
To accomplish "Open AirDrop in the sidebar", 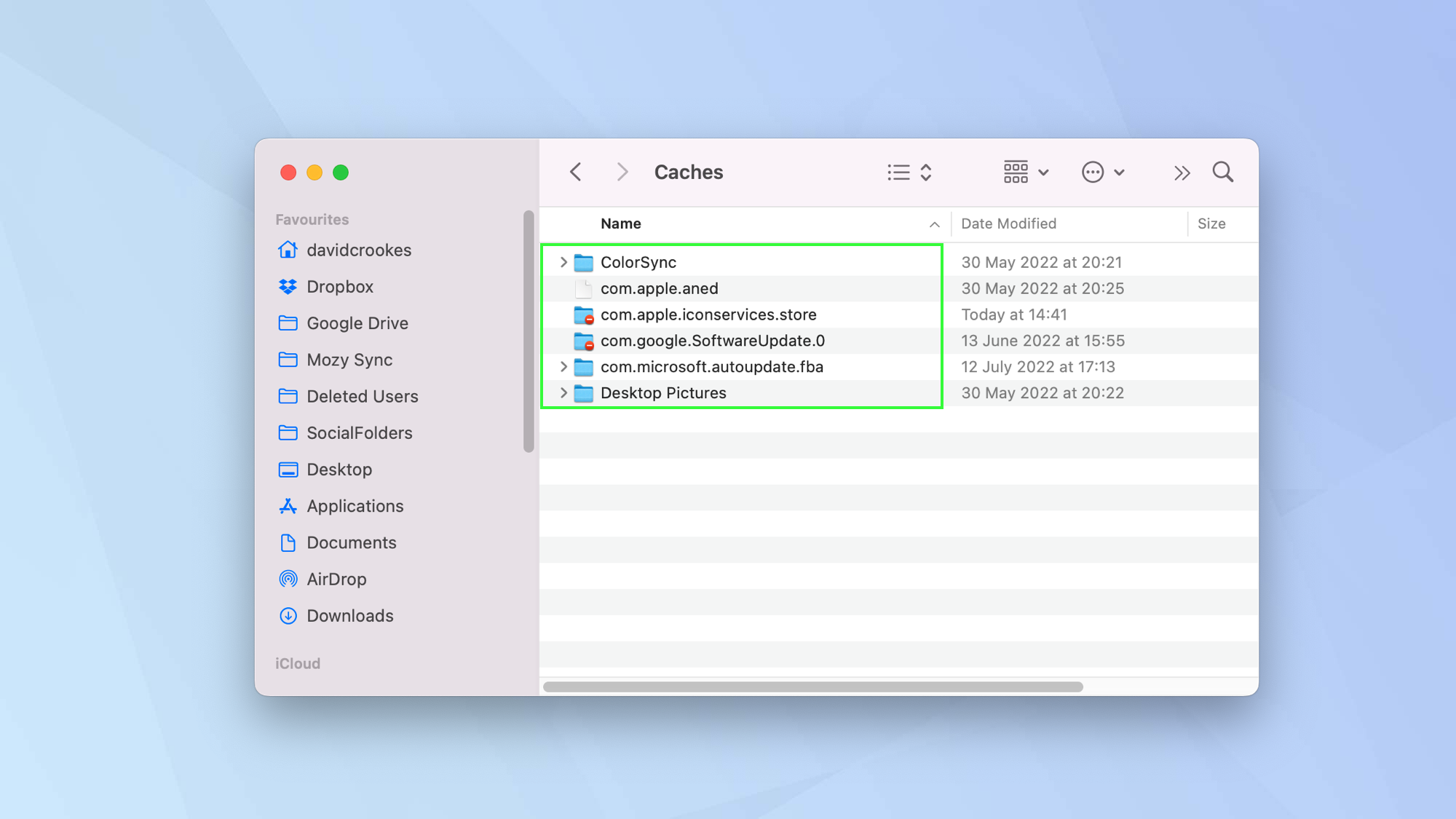I will coord(336,579).
